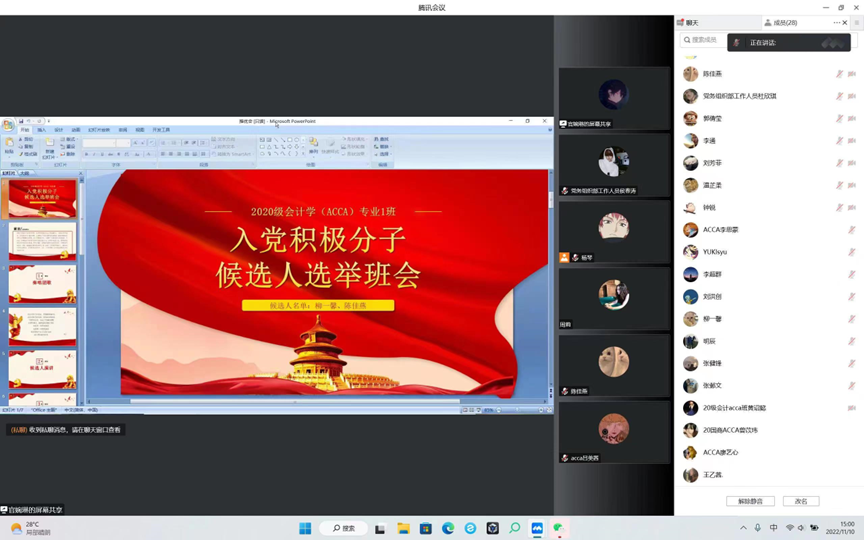
Task: Toggle microphone for member 陈佳燕
Action: [840, 74]
